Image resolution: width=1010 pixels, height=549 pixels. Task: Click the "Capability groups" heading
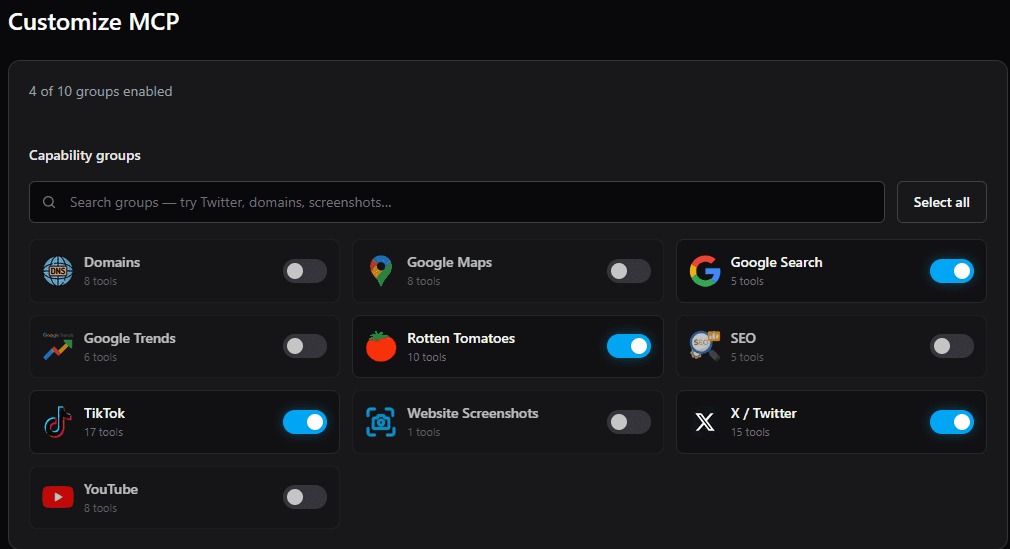click(x=84, y=155)
